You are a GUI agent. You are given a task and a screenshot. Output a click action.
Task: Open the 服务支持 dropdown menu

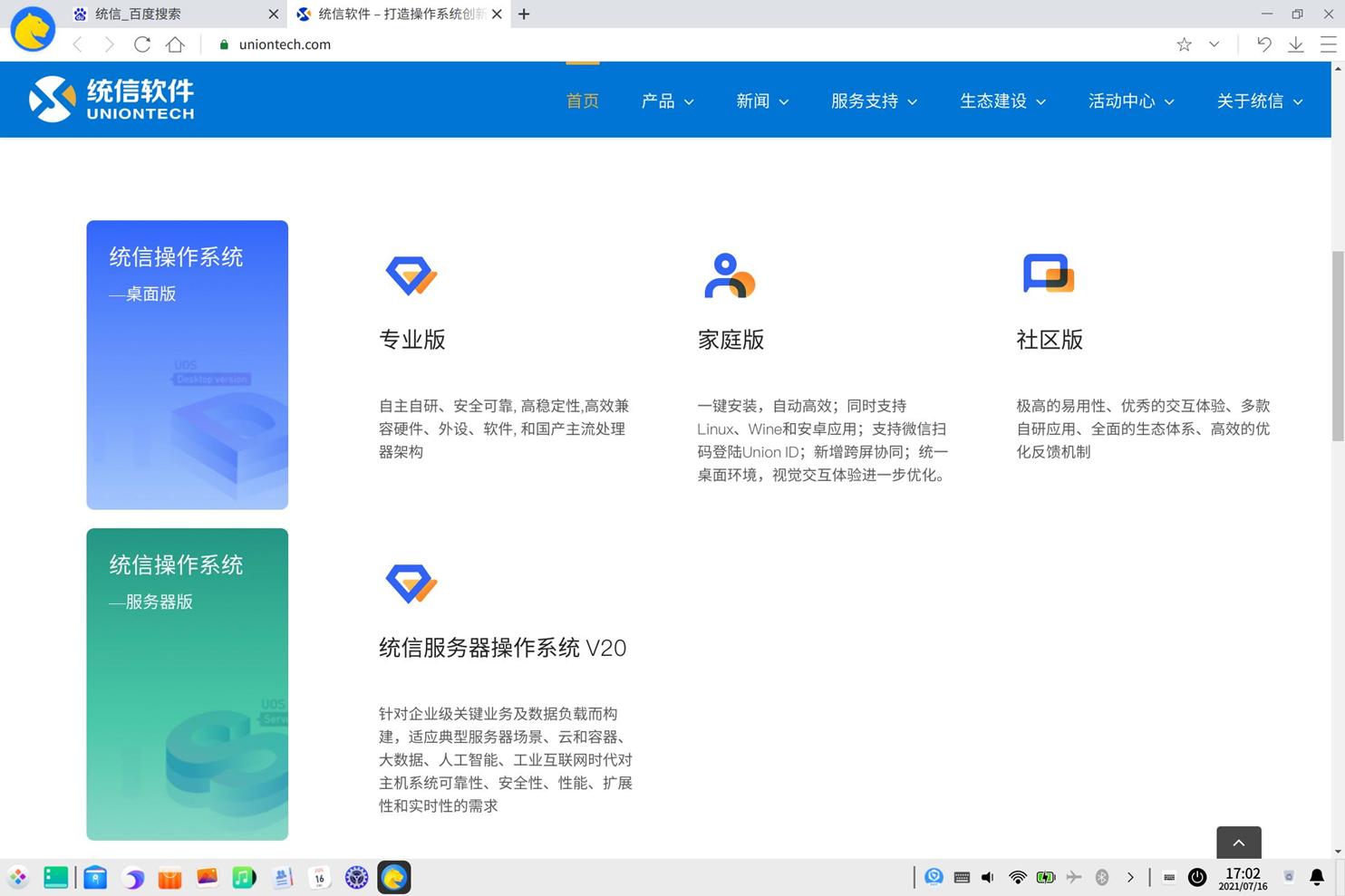coord(873,101)
